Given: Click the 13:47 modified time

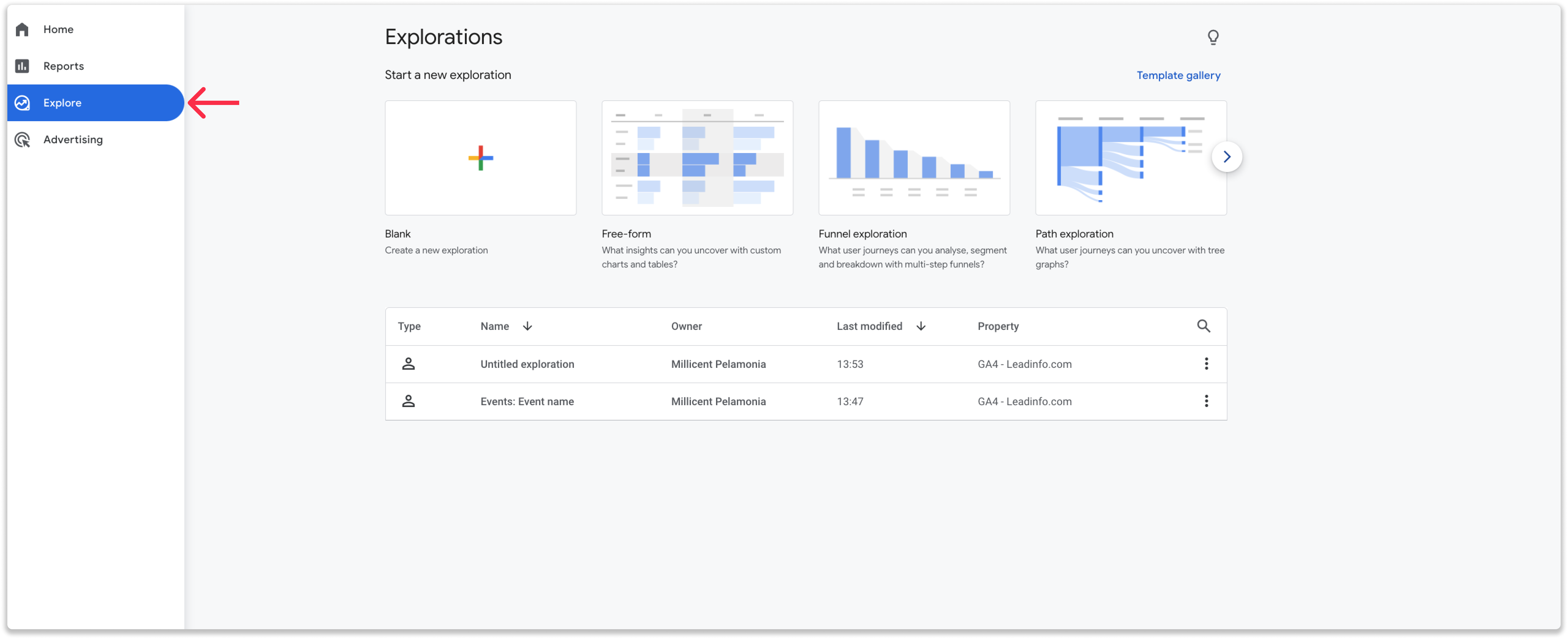Looking at the screenshot, I should tap(850, 401).
